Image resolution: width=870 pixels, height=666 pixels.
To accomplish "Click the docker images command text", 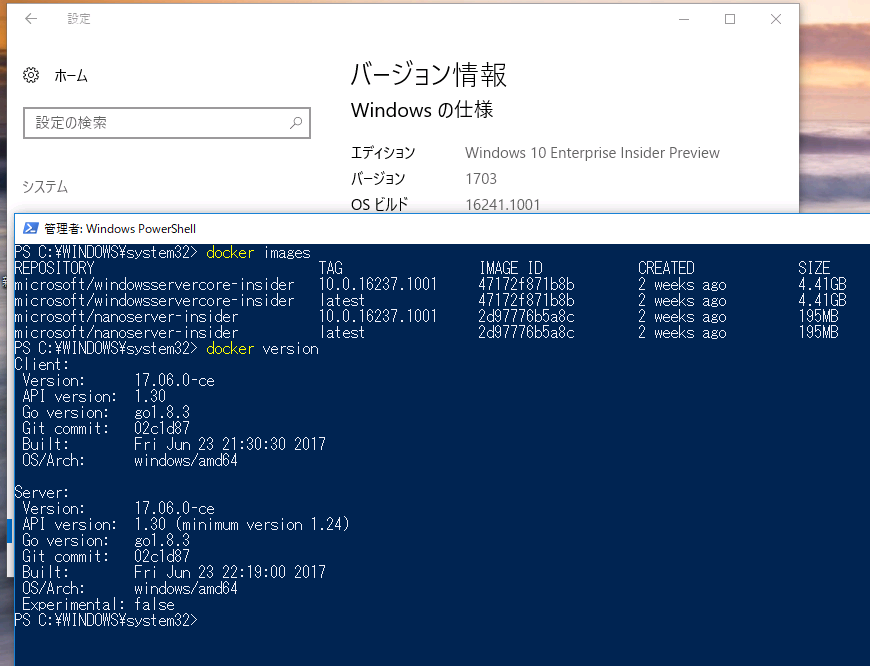I will [x=258, y=252].
